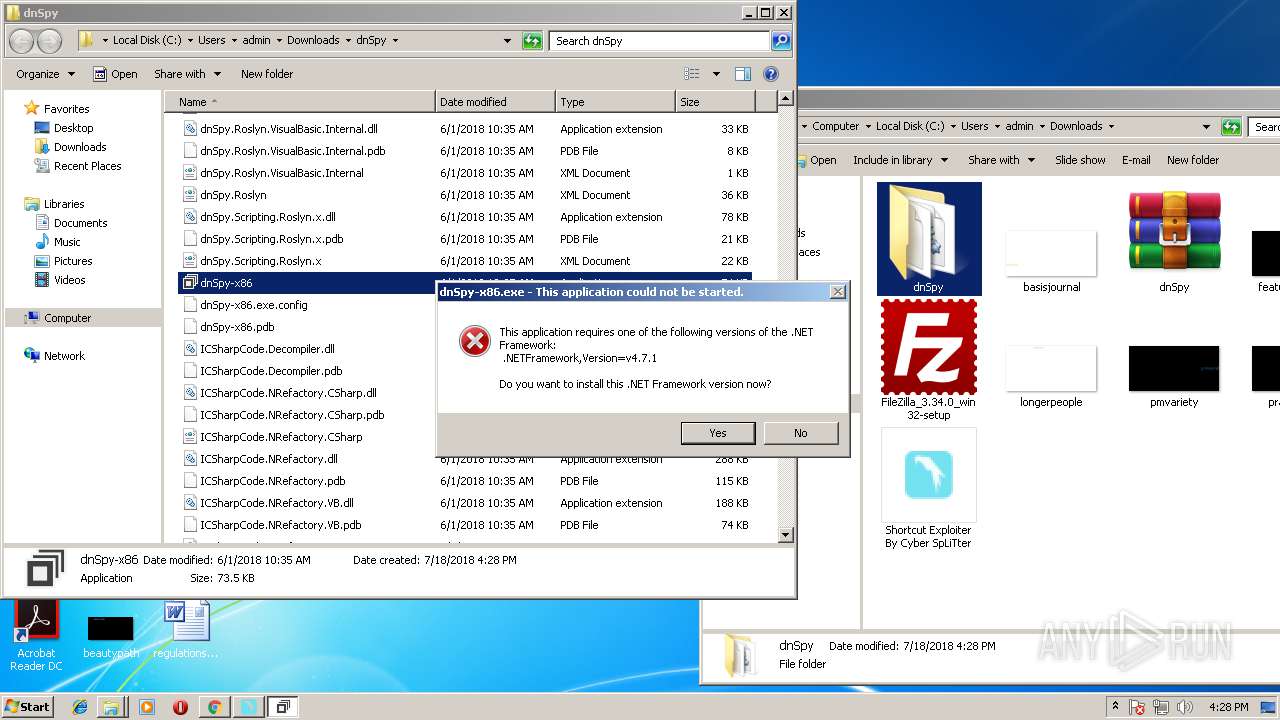The height and width of the screenshot is (720, 1280).
Task: Select Desktop in the Favorites list
Action: 73,128
